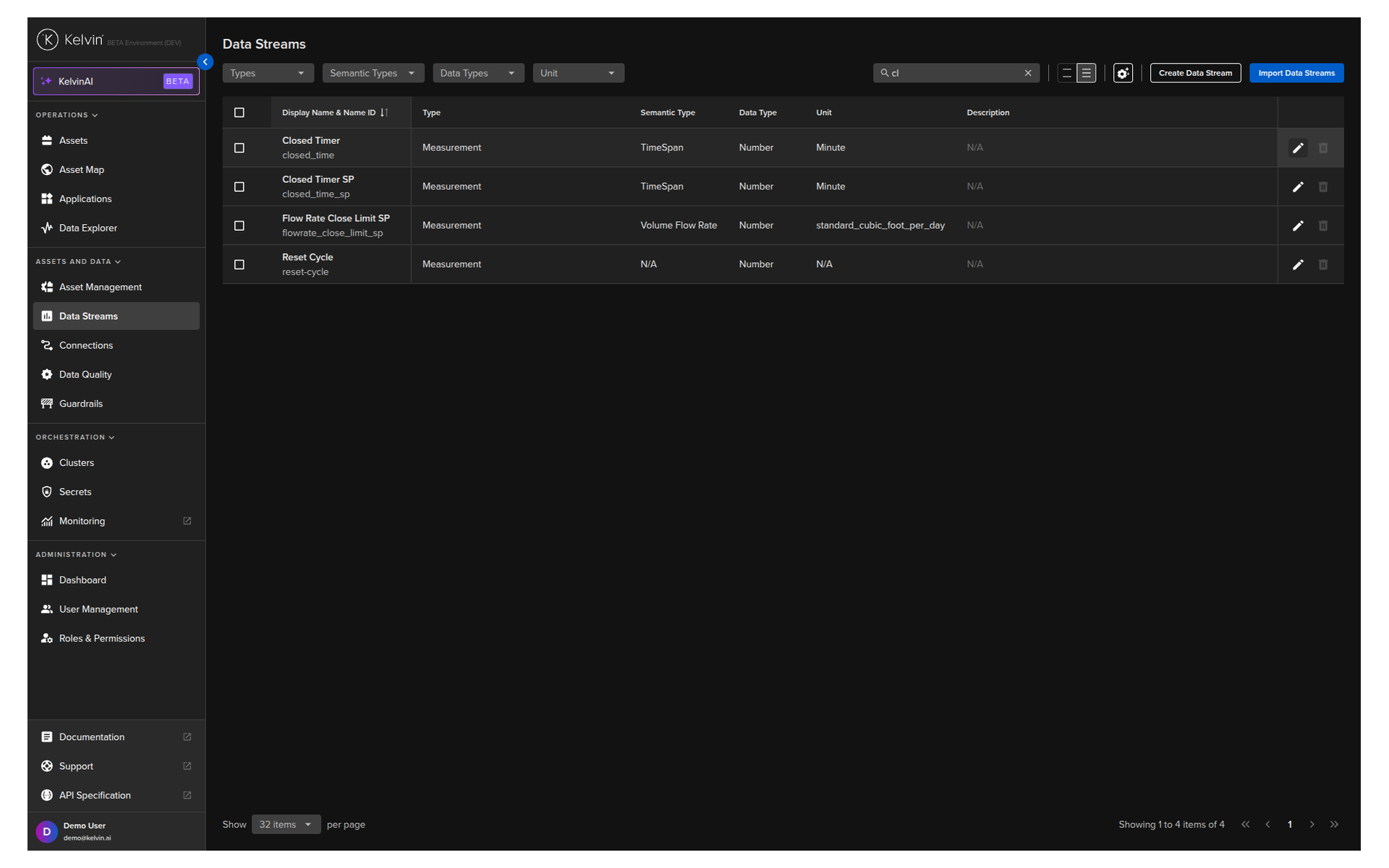Screen dimensions: 1389x868
Task: Delete the Reset Cycle data stream
Action: [1324, 264]
